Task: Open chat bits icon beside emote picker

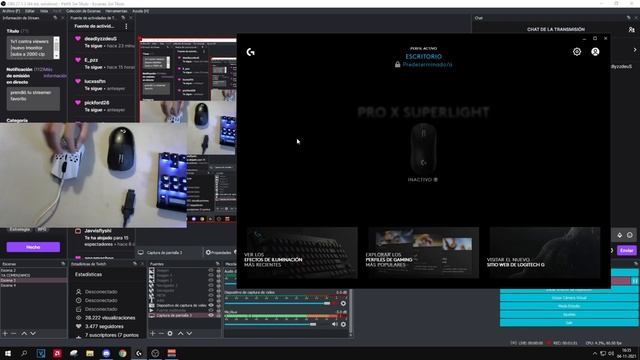Action: 620,235
